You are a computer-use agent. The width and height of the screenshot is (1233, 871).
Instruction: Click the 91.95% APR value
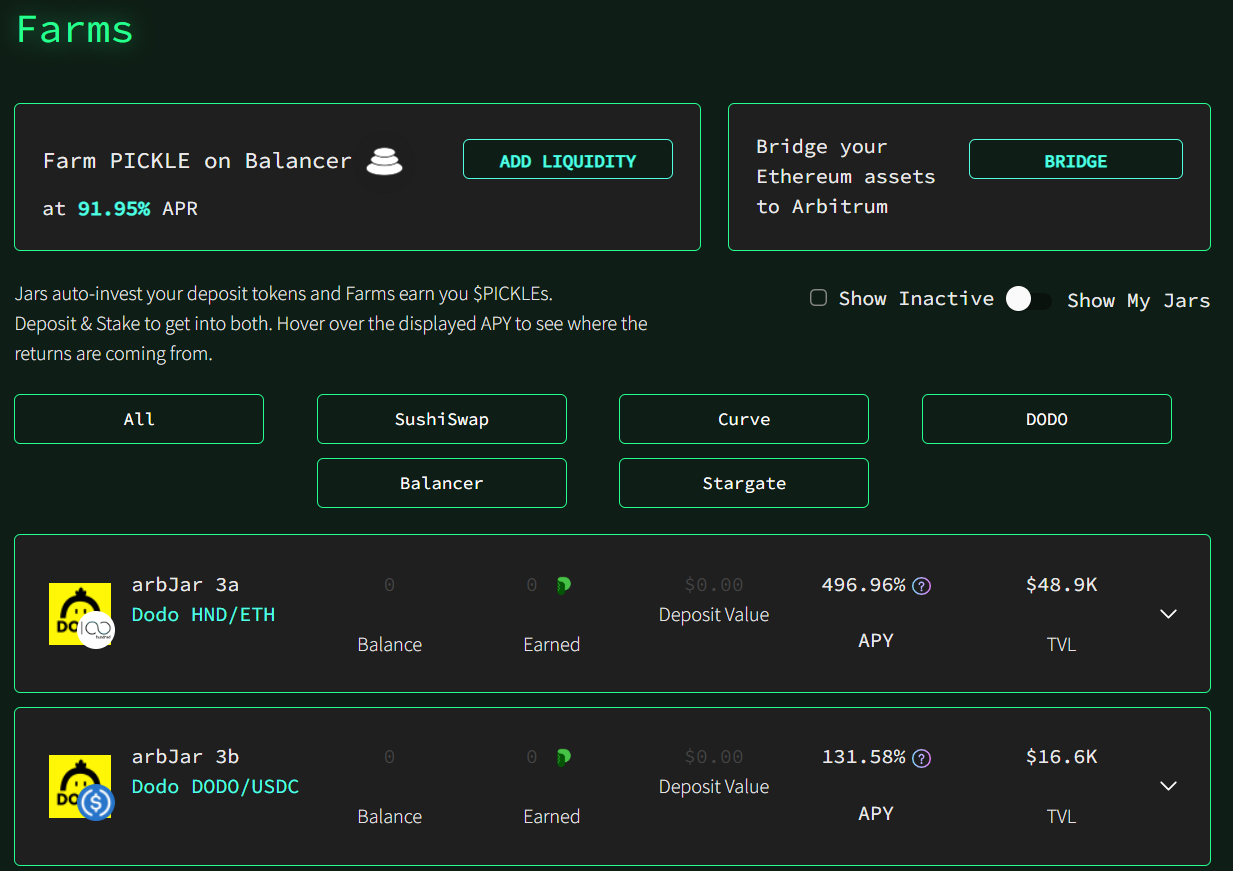(114, 209)
